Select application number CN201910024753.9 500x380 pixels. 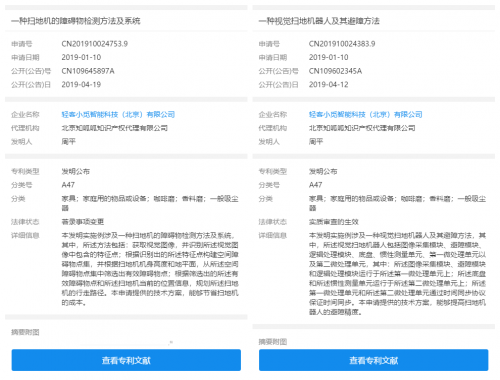pyautogui.click(x=95, y=44)
